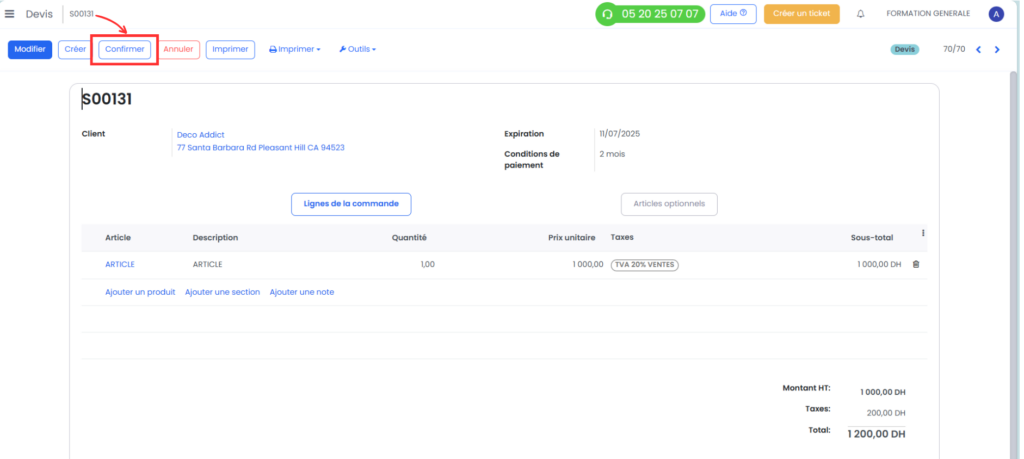Click the Devis breadcrumb
Screen dimensions: 1024x459
(39, 14)
